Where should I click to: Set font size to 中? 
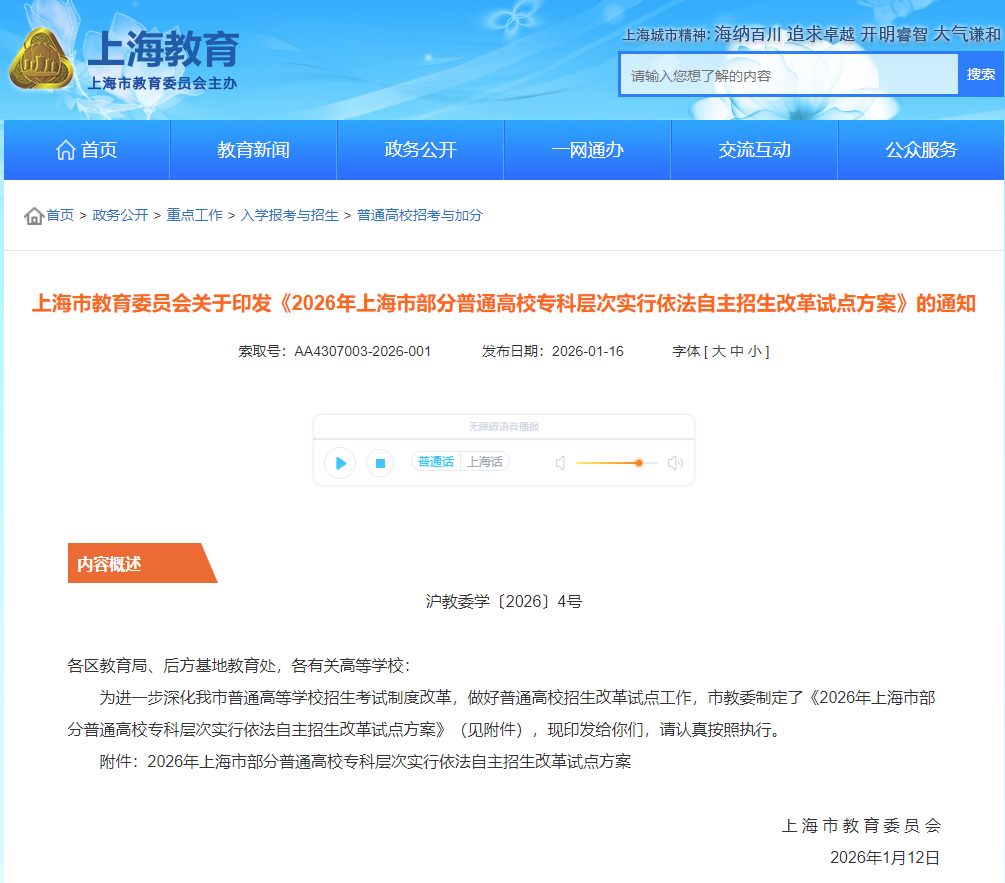[737, 351]
